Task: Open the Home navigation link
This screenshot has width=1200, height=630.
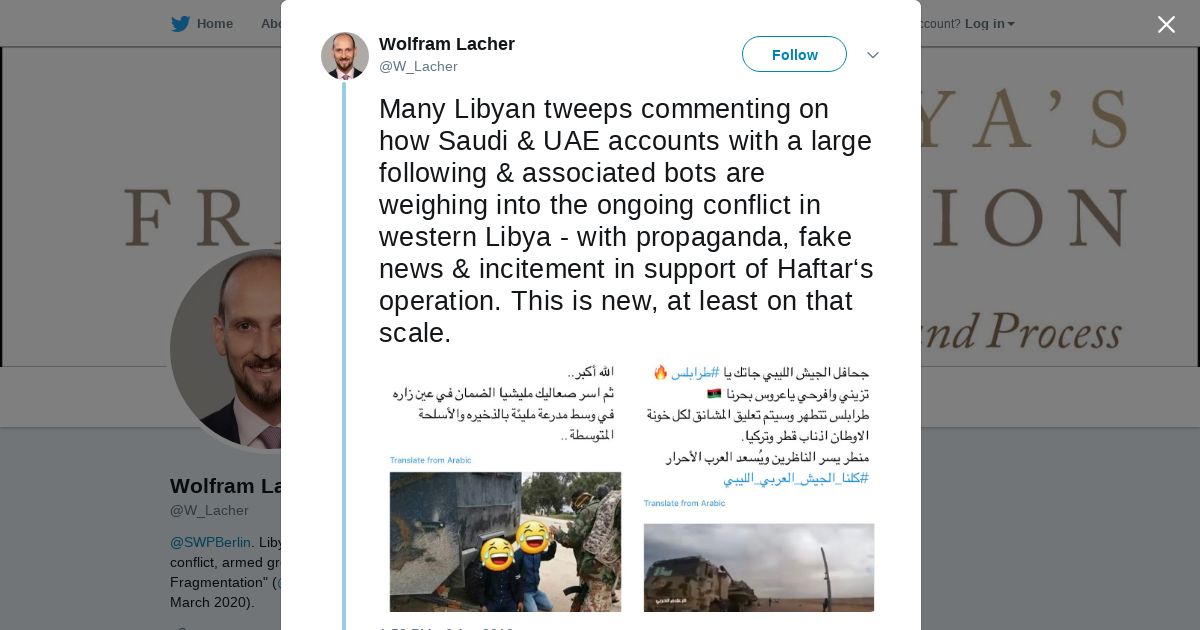Action: (x=214, y=24)
